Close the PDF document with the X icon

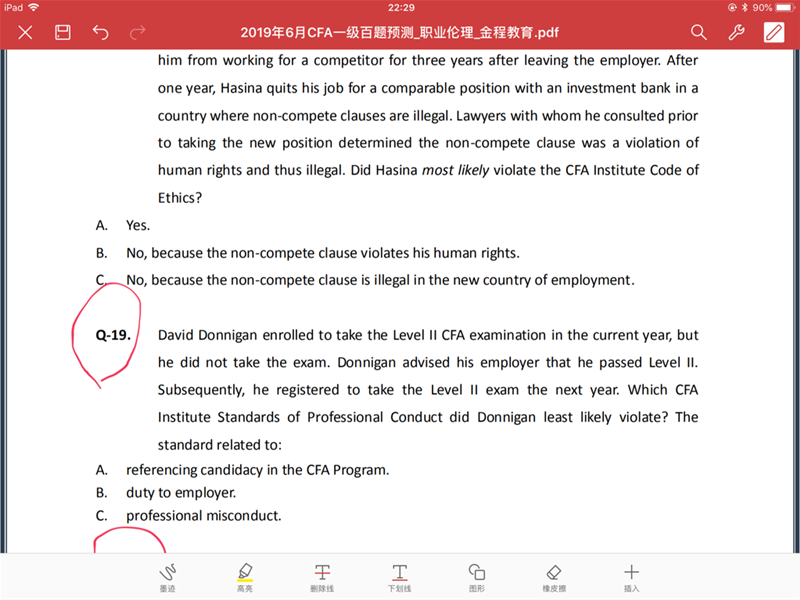click(x=25, y=33)
